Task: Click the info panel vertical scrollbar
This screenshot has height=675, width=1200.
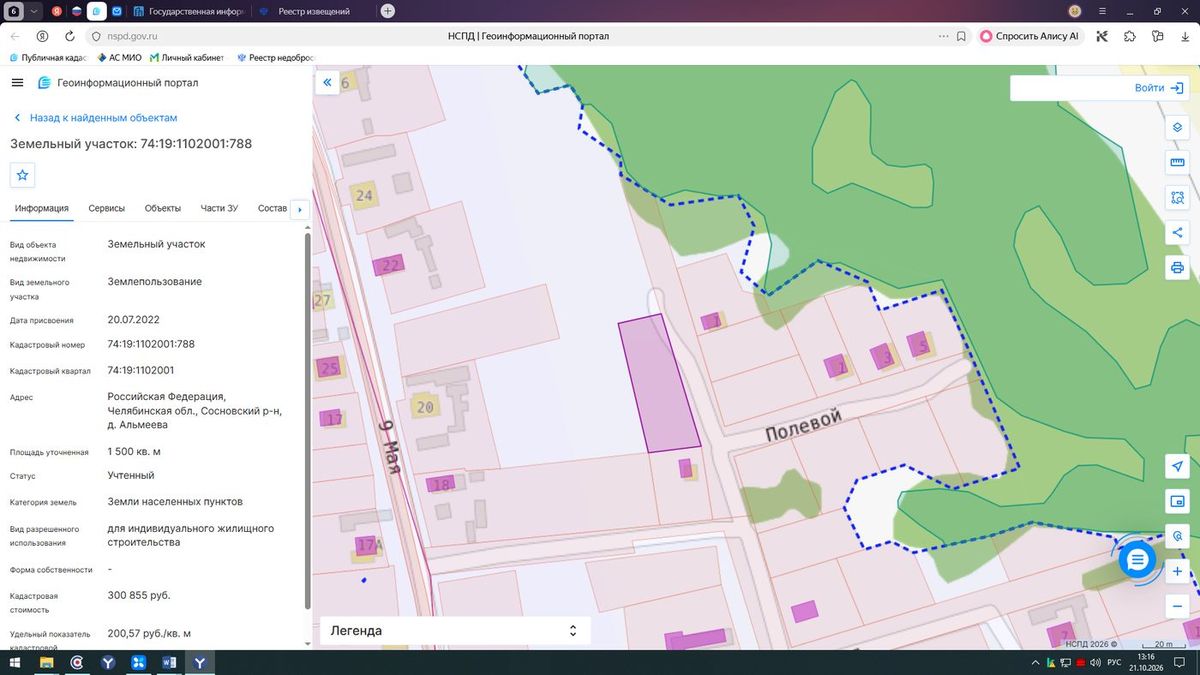Action: [307, 420]
